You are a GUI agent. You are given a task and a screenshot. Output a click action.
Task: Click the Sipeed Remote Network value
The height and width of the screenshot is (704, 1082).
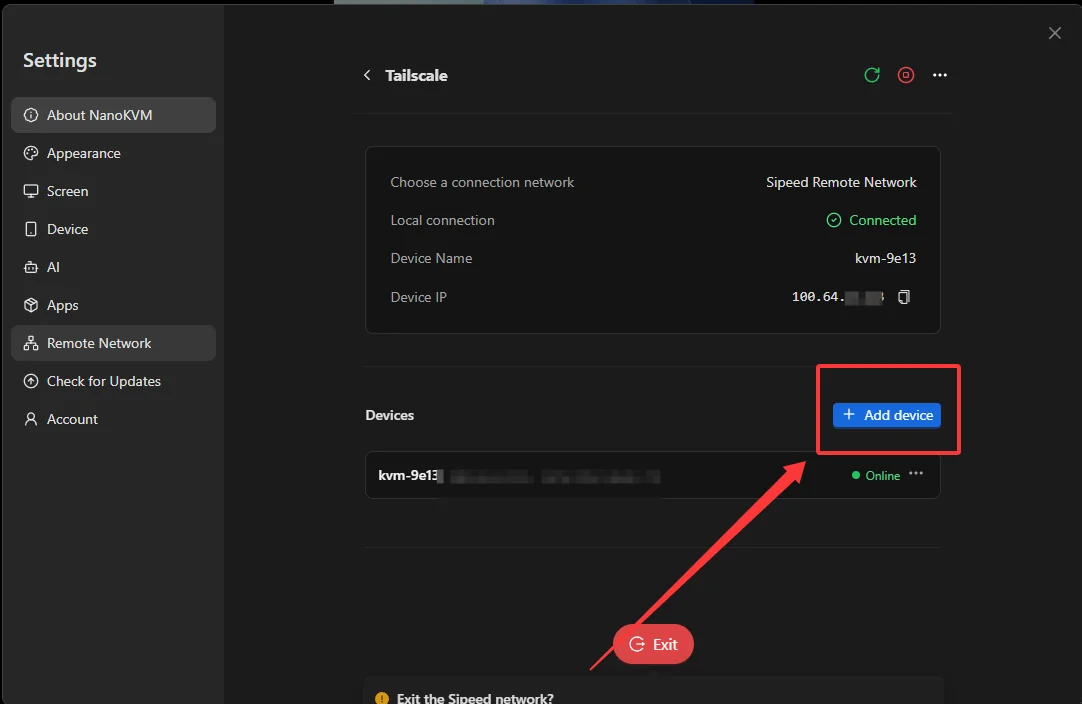pyautogui.click(x=841, y=182)
